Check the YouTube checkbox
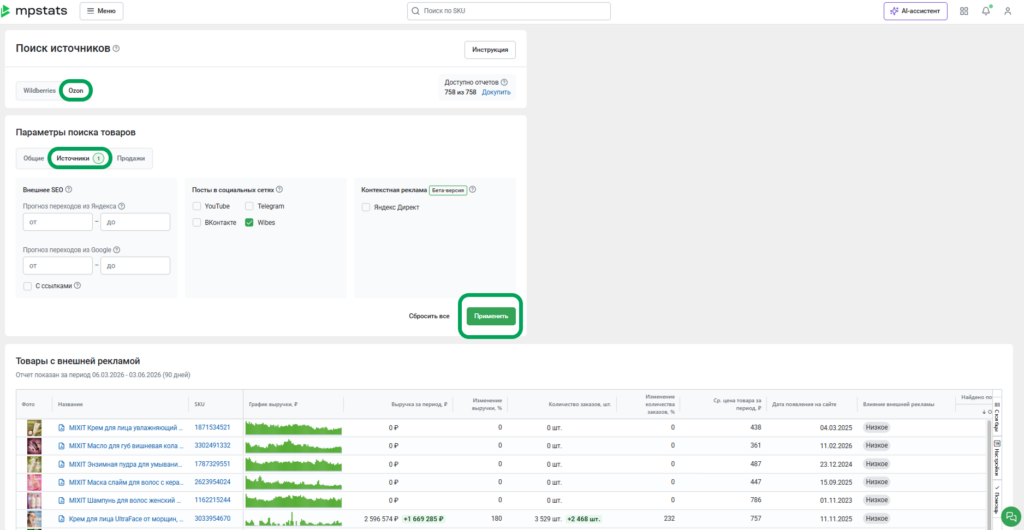1024x530 pixels. [197, 206]
